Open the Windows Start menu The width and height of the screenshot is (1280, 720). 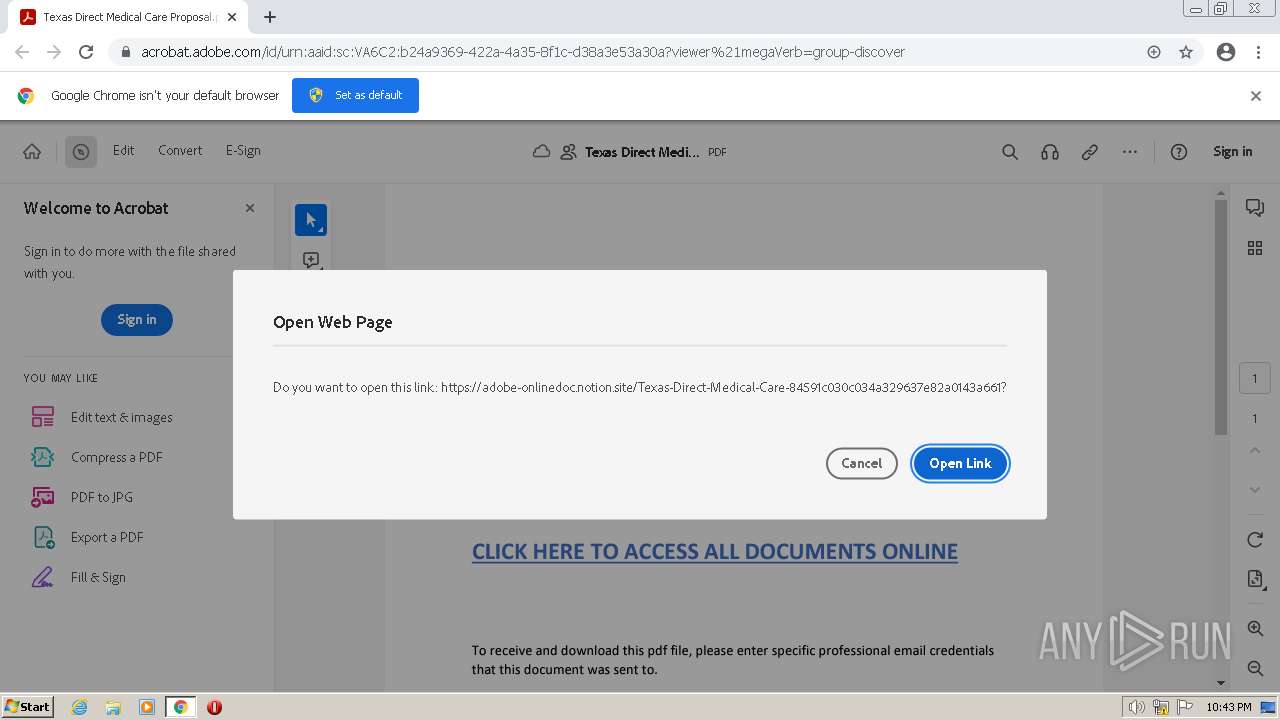28,706
